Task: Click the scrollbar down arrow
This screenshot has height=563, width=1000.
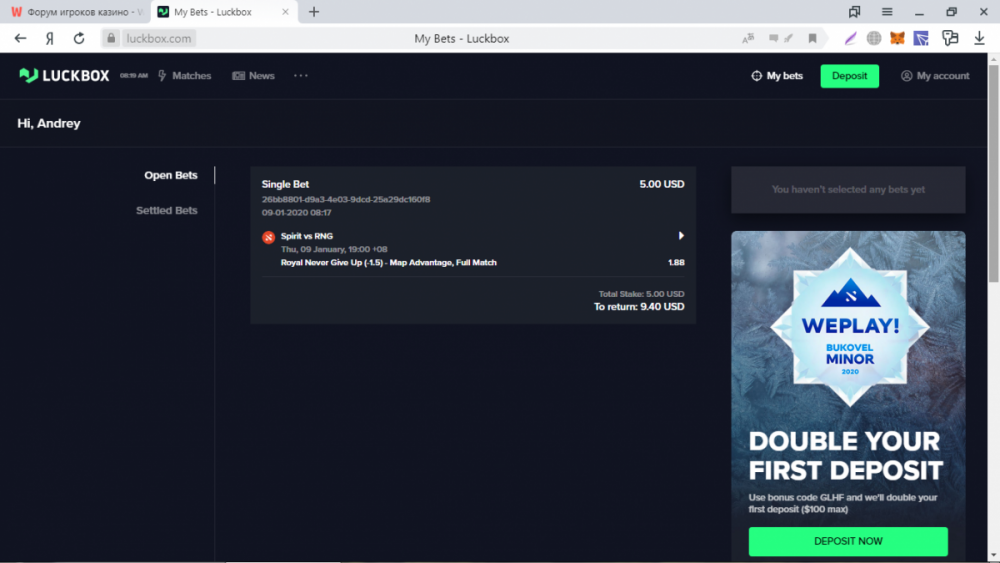Action: tap(994, 556)
